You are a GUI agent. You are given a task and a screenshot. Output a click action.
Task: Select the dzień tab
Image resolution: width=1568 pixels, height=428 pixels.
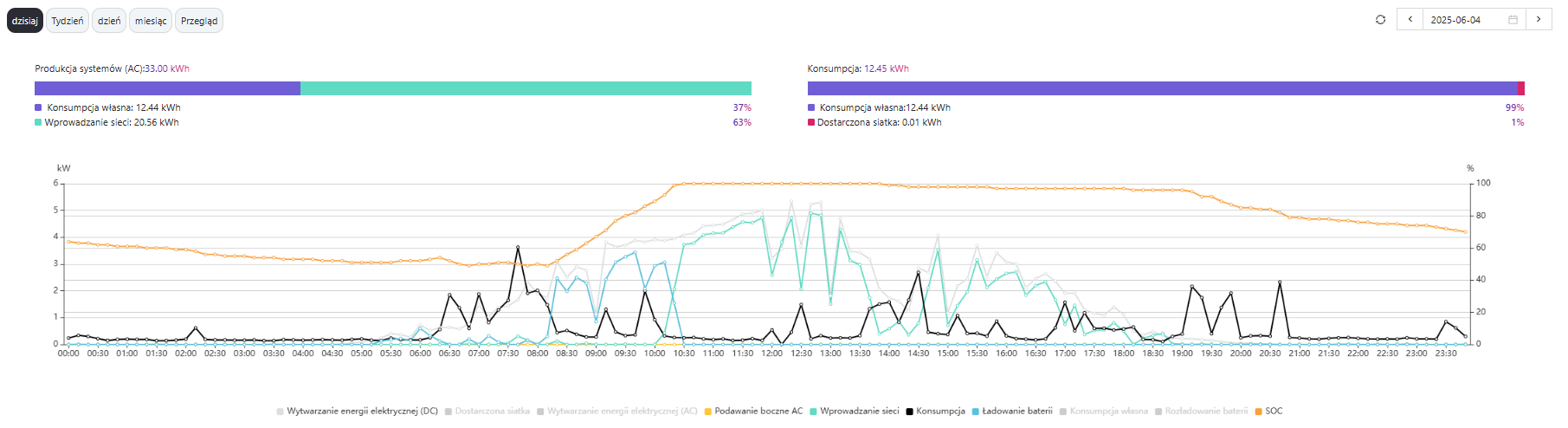[109, 21]
